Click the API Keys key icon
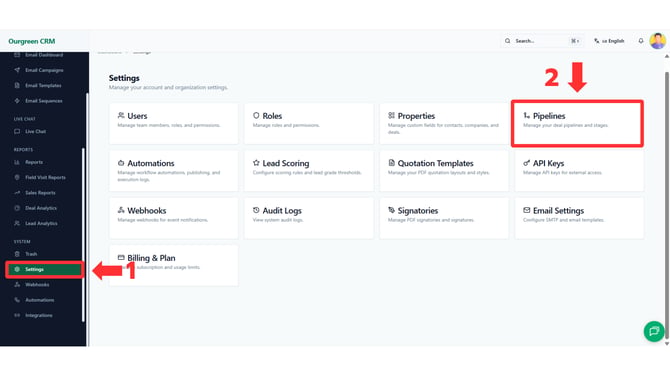 click(526, 163)
